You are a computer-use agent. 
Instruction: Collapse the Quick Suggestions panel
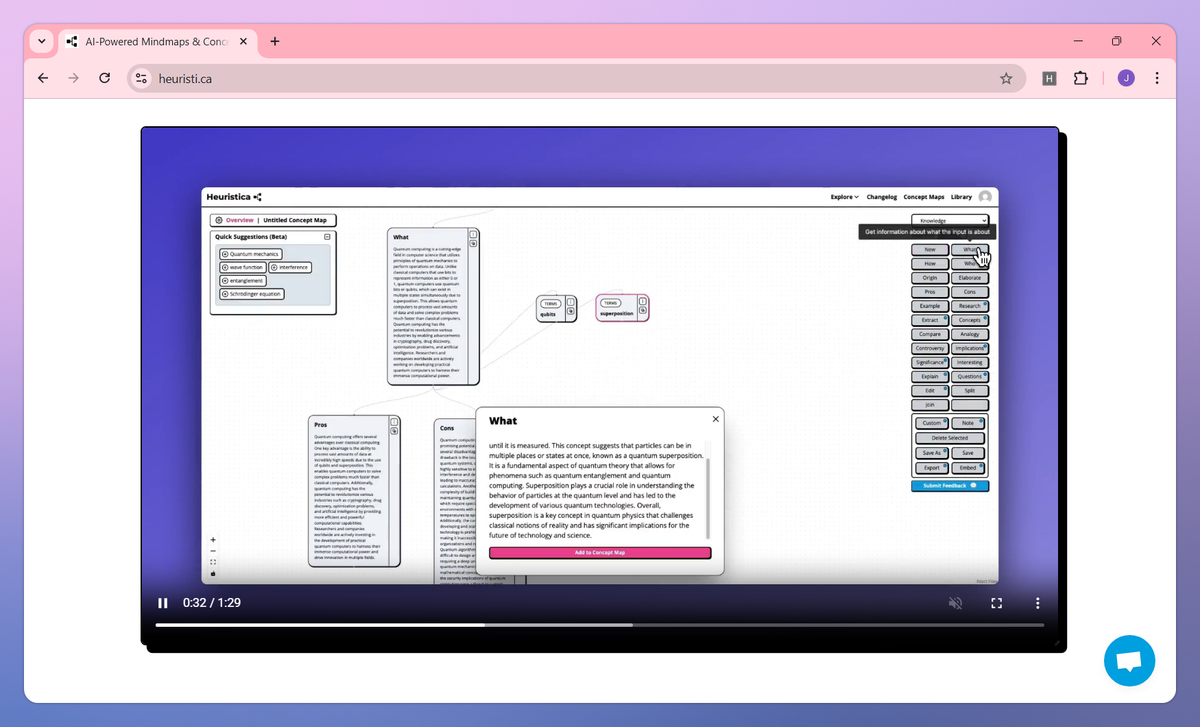tap(328, 237)
